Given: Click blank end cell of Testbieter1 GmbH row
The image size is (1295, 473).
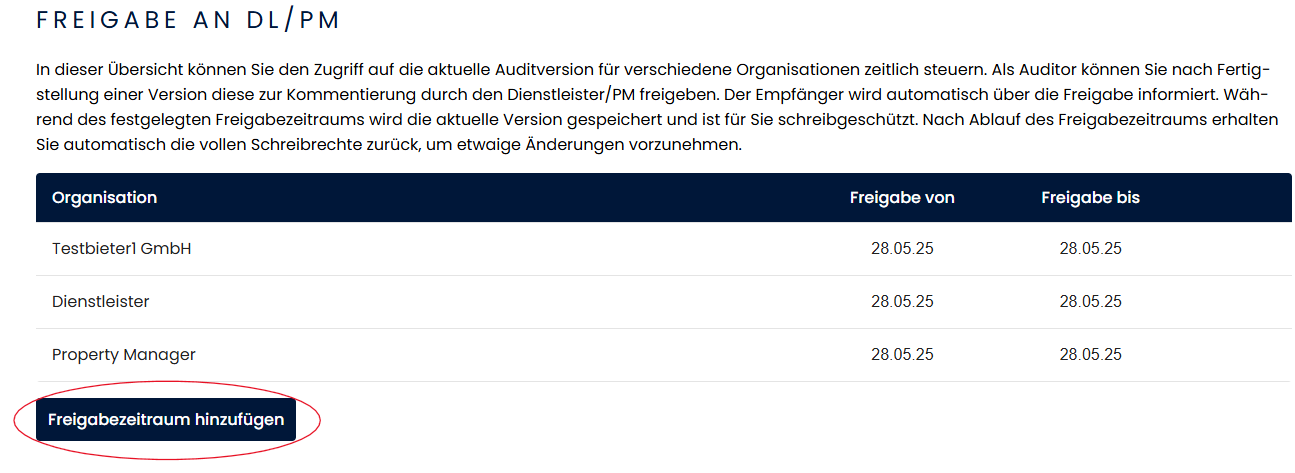Looking at the screenshot, I should (x=1230, y=249).
